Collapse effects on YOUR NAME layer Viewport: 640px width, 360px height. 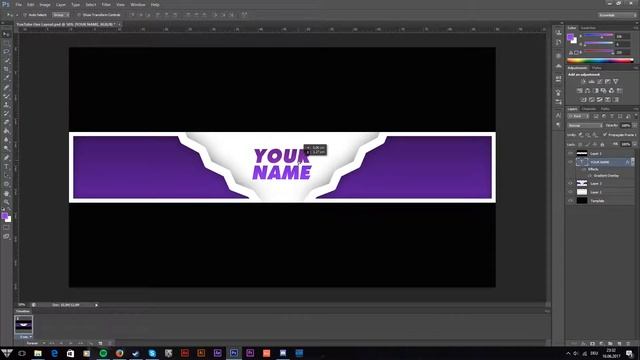click(x=633, y=162)
